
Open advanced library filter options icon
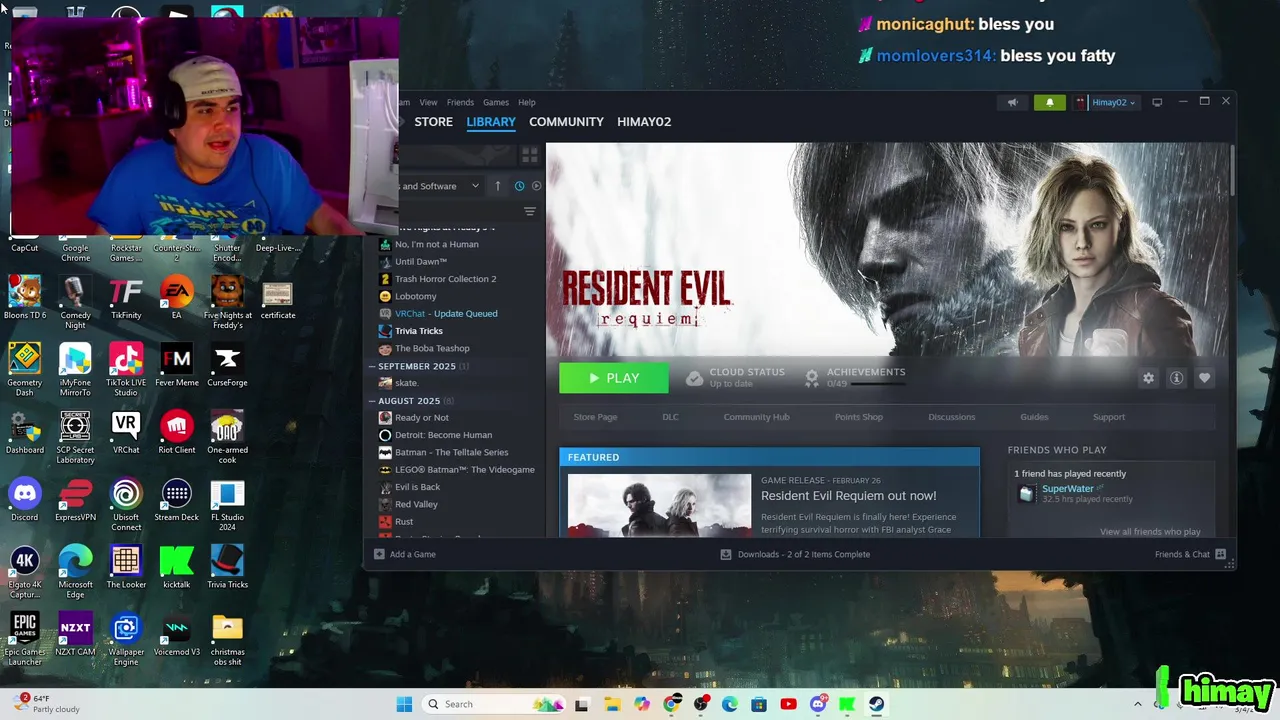(x=530, y=211)
